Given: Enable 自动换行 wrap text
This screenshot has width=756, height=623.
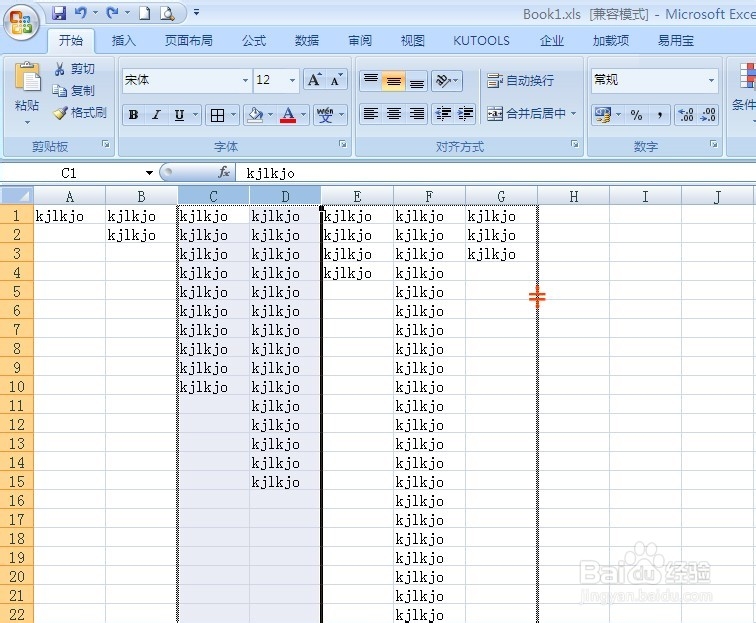Looking at the screenshot, I should 521,81.
